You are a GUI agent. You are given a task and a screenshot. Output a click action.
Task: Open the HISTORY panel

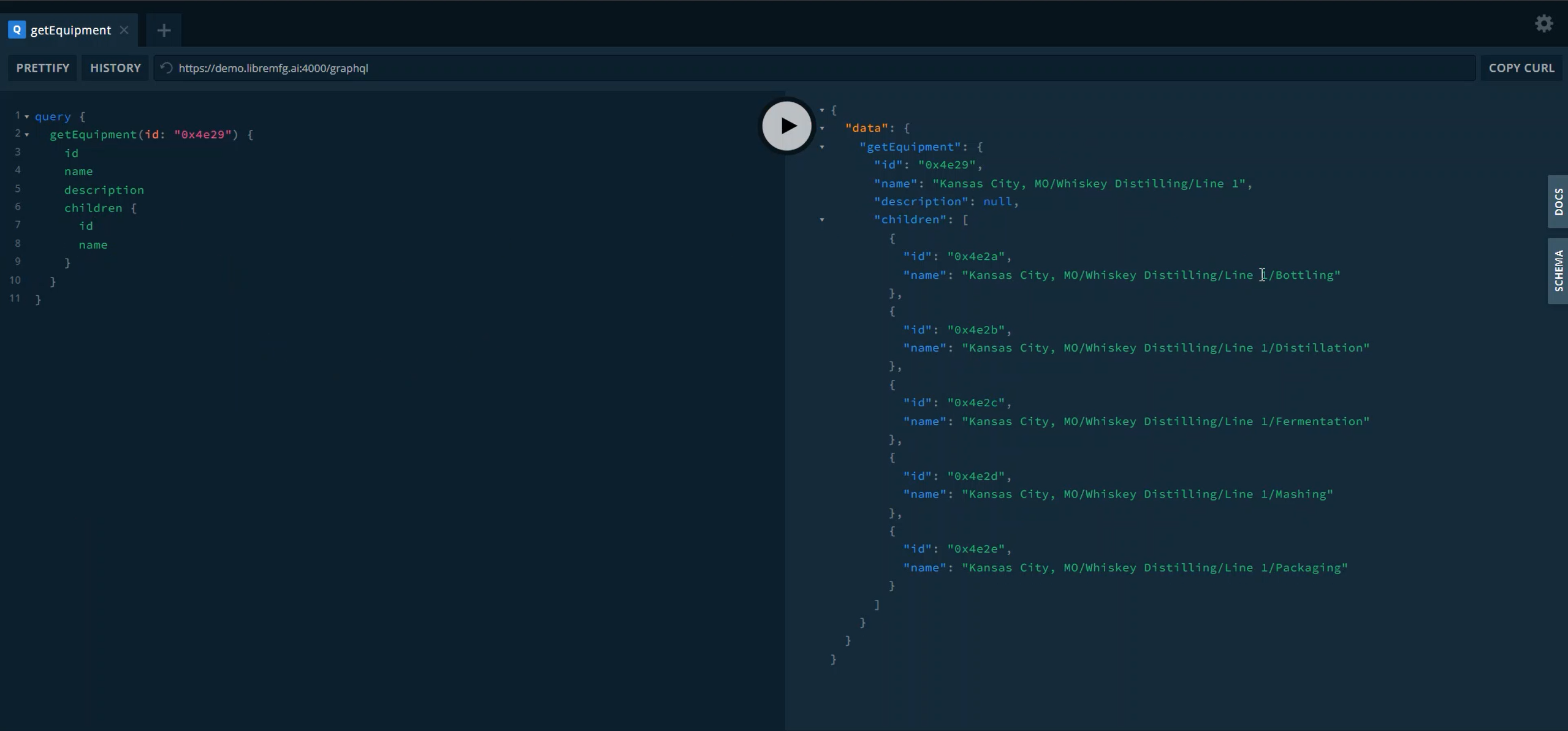(x=115, y=68)
